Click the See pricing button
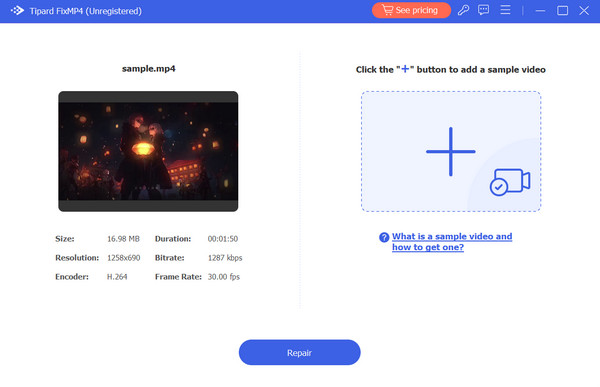 (x=411, y=10)
